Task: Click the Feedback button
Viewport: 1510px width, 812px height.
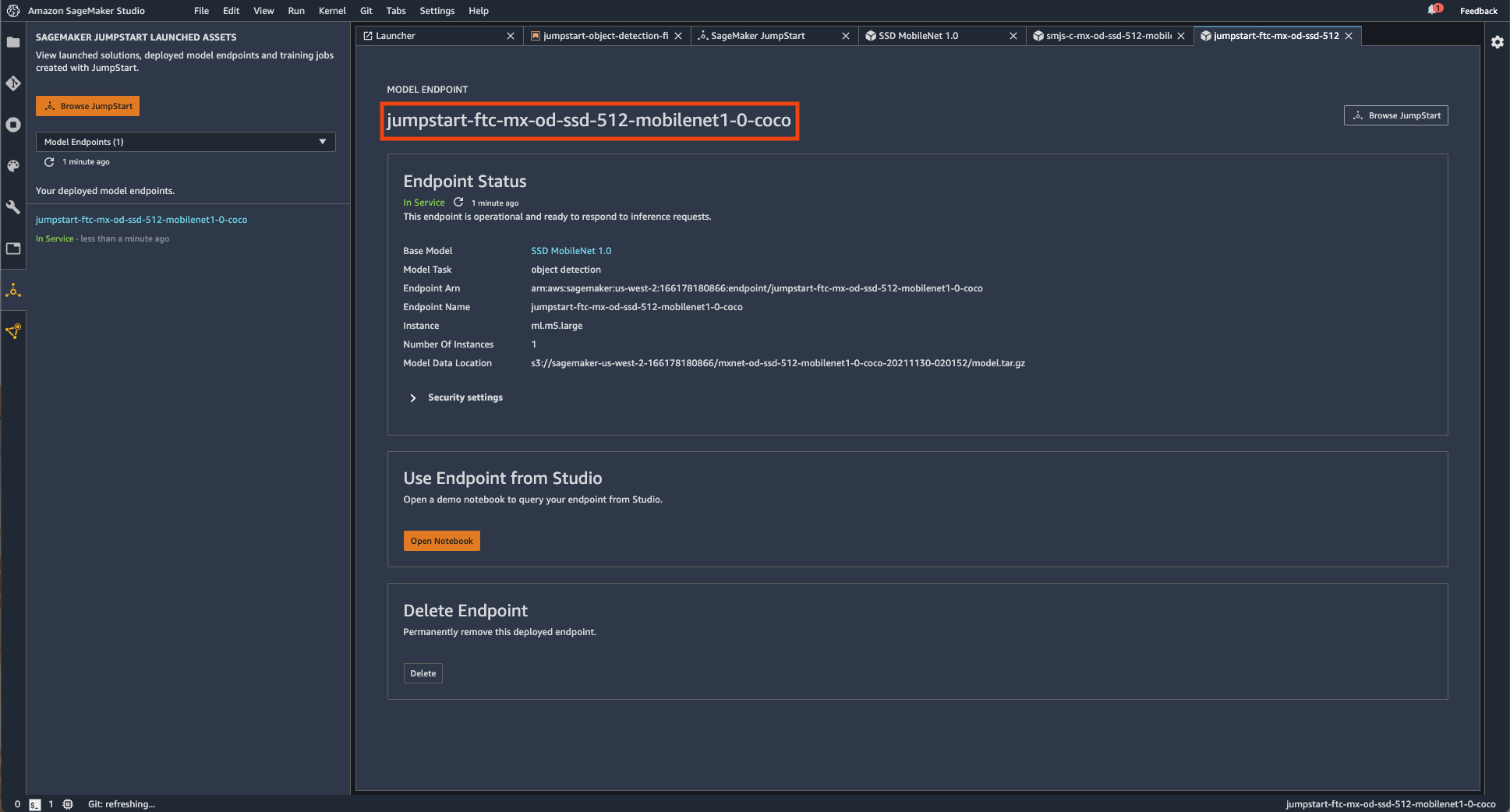Action: click(x=1478, y=11)
